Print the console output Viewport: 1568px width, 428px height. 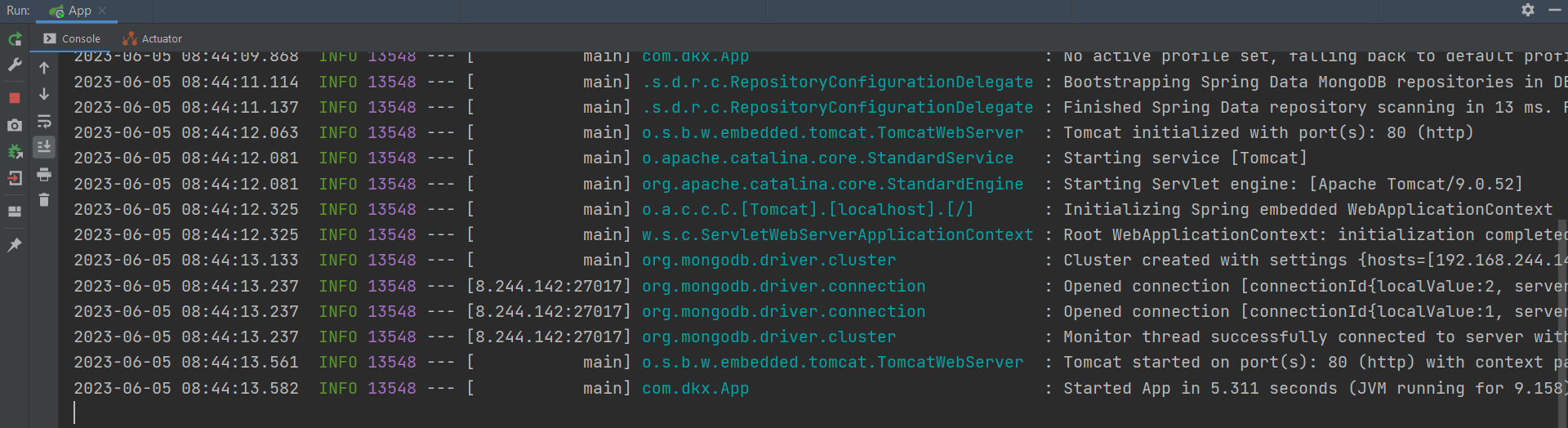pos(44,174)
